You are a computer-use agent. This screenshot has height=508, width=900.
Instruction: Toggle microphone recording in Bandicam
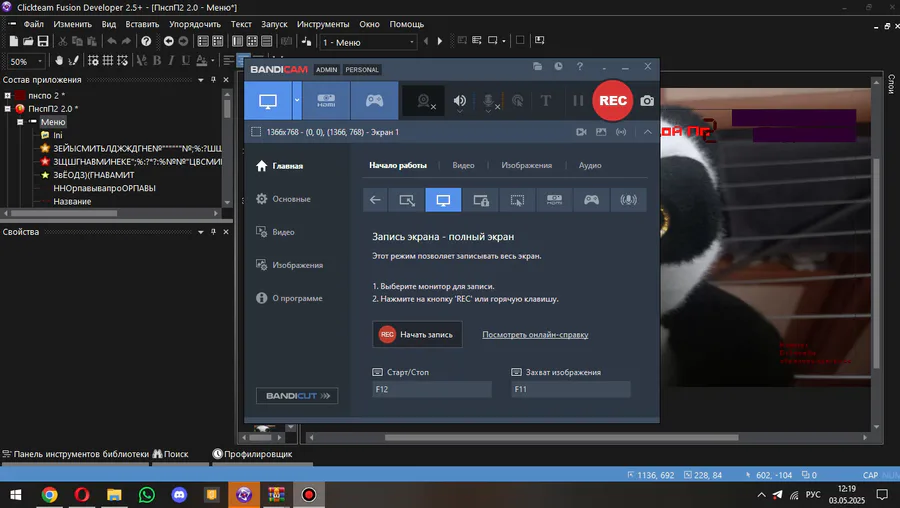tap(488, 101)
